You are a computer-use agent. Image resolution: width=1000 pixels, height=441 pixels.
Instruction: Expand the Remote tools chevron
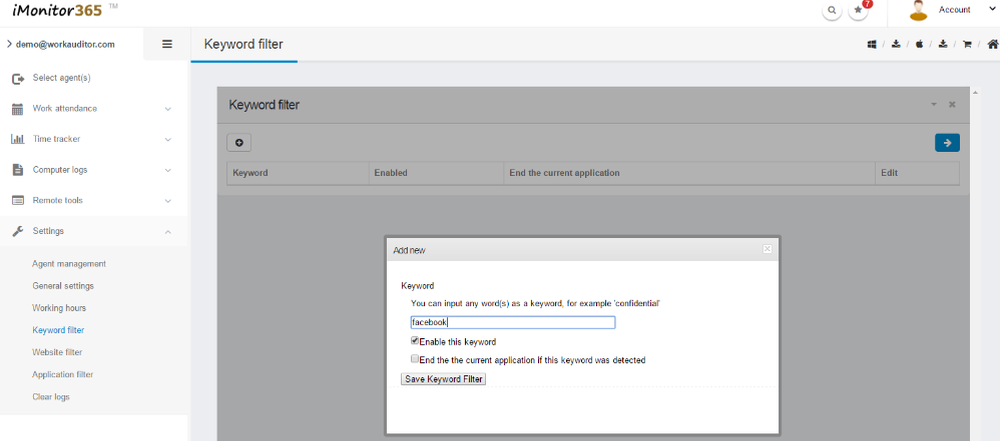(168, 200)
